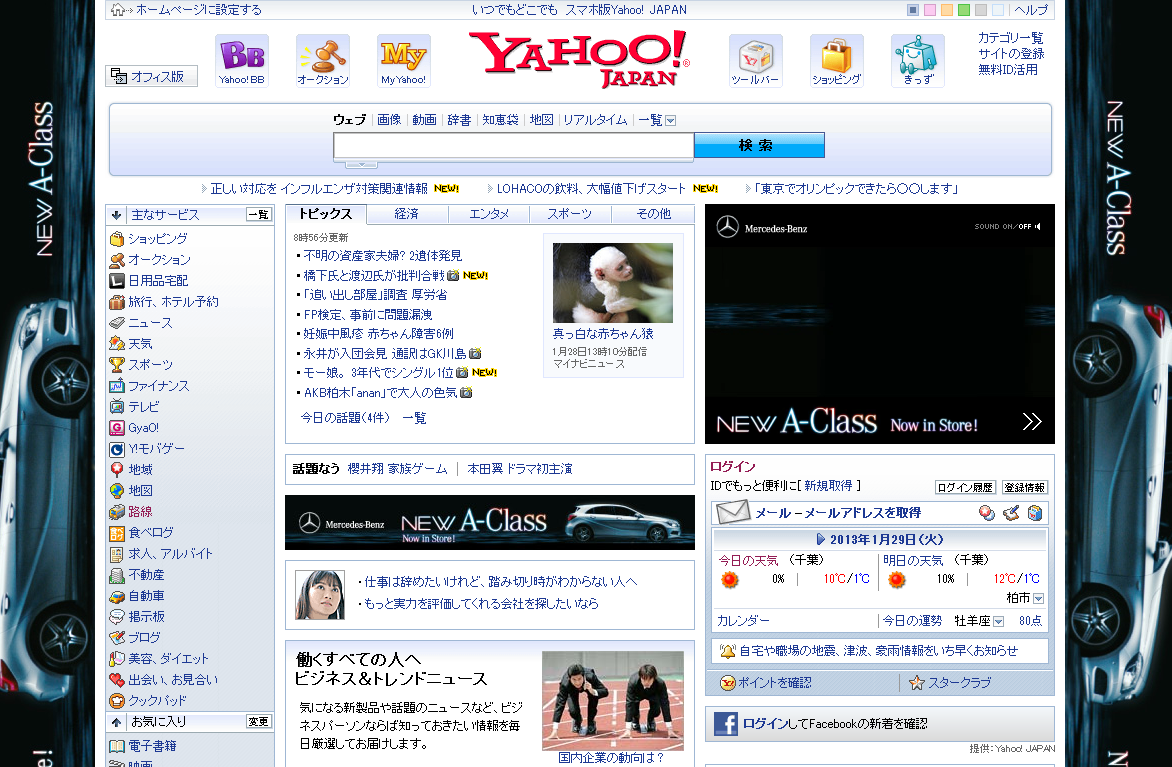Open the Yahoo! BB icon

pos(241,60)
